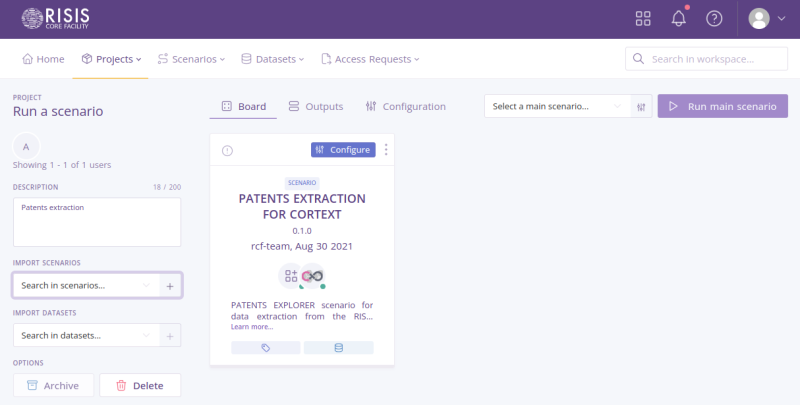
Task: Open the Select a main scenario dropdown
Action: coord(556,106)
